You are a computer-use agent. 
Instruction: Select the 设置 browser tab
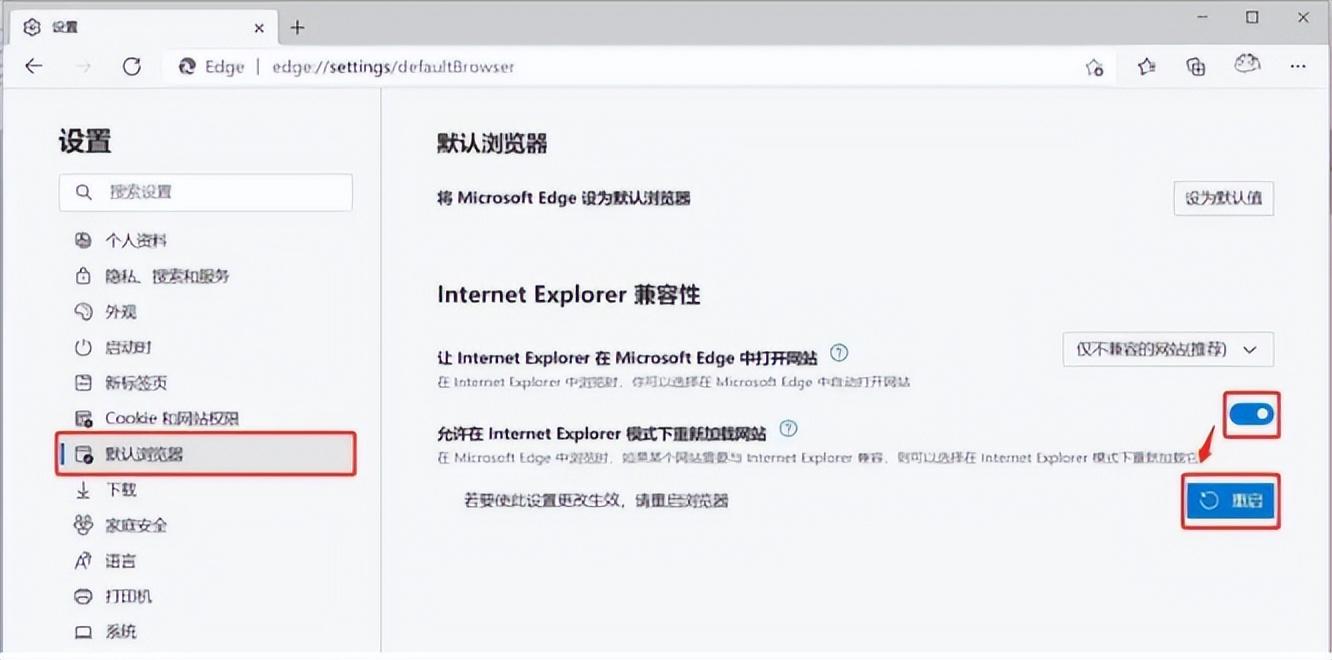tap(145, 27)
